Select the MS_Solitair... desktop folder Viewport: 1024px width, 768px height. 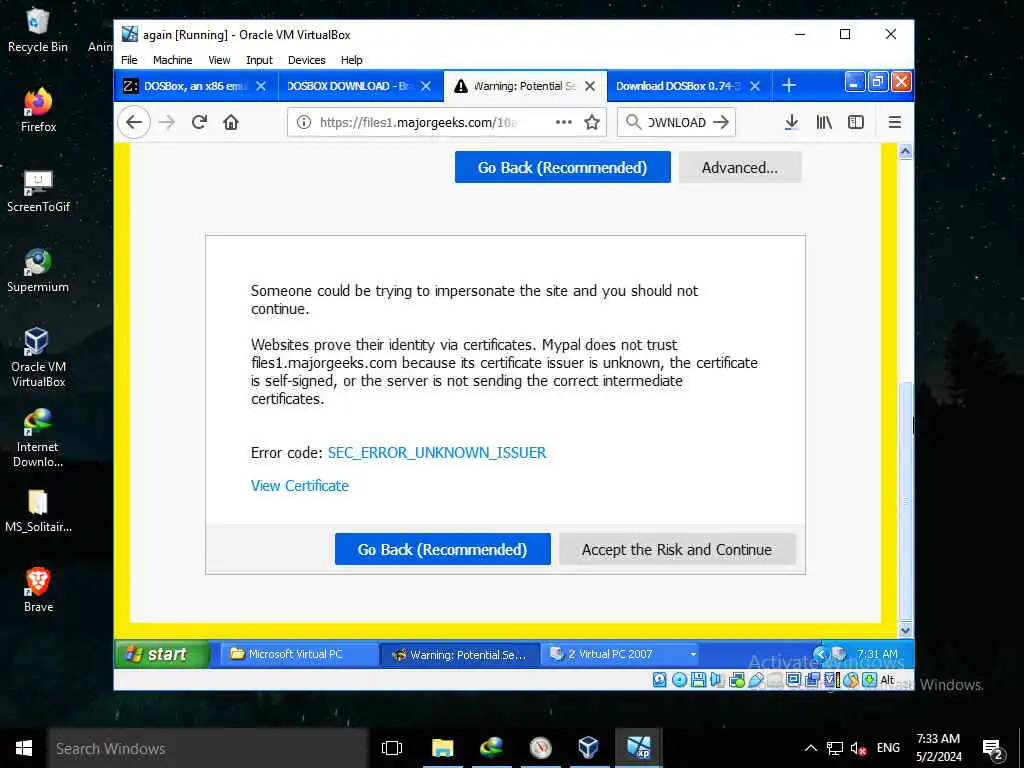[38, 511]
